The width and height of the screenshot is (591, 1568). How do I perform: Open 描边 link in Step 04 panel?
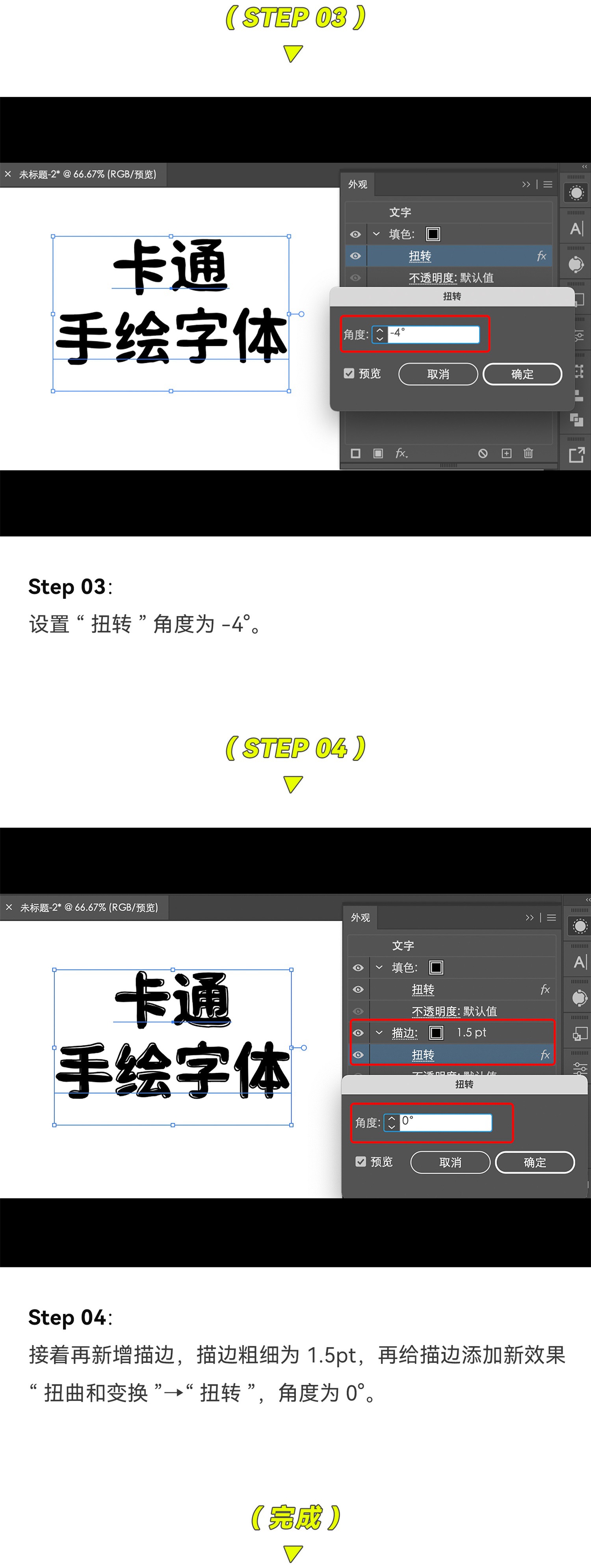[x=405, y=1033]
